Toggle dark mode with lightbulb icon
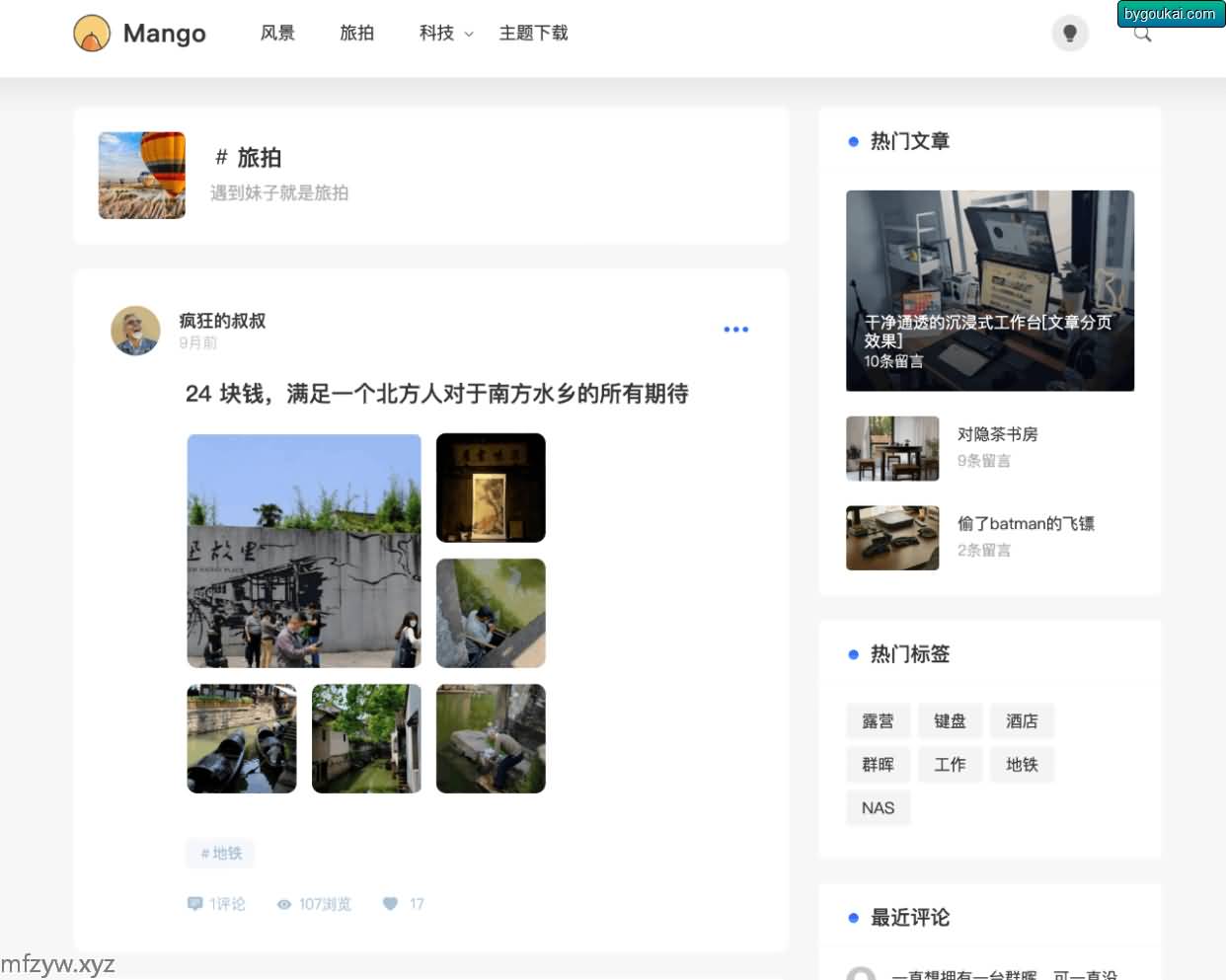 click(1069, 34)
